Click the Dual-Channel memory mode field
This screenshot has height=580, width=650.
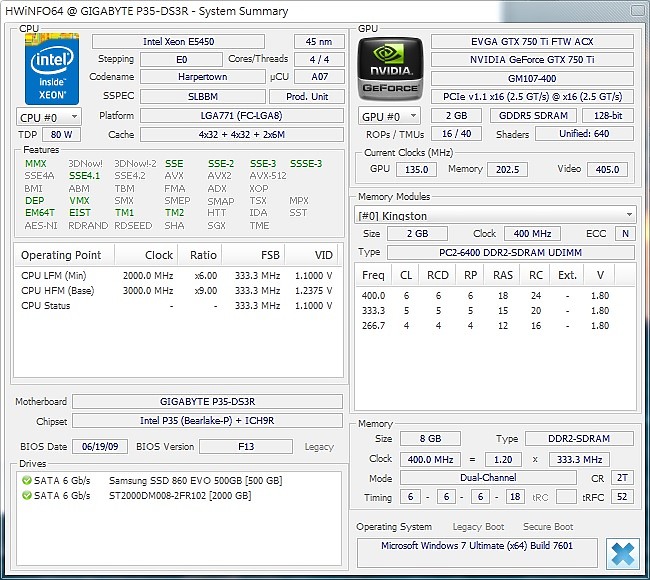pos(488,478)
